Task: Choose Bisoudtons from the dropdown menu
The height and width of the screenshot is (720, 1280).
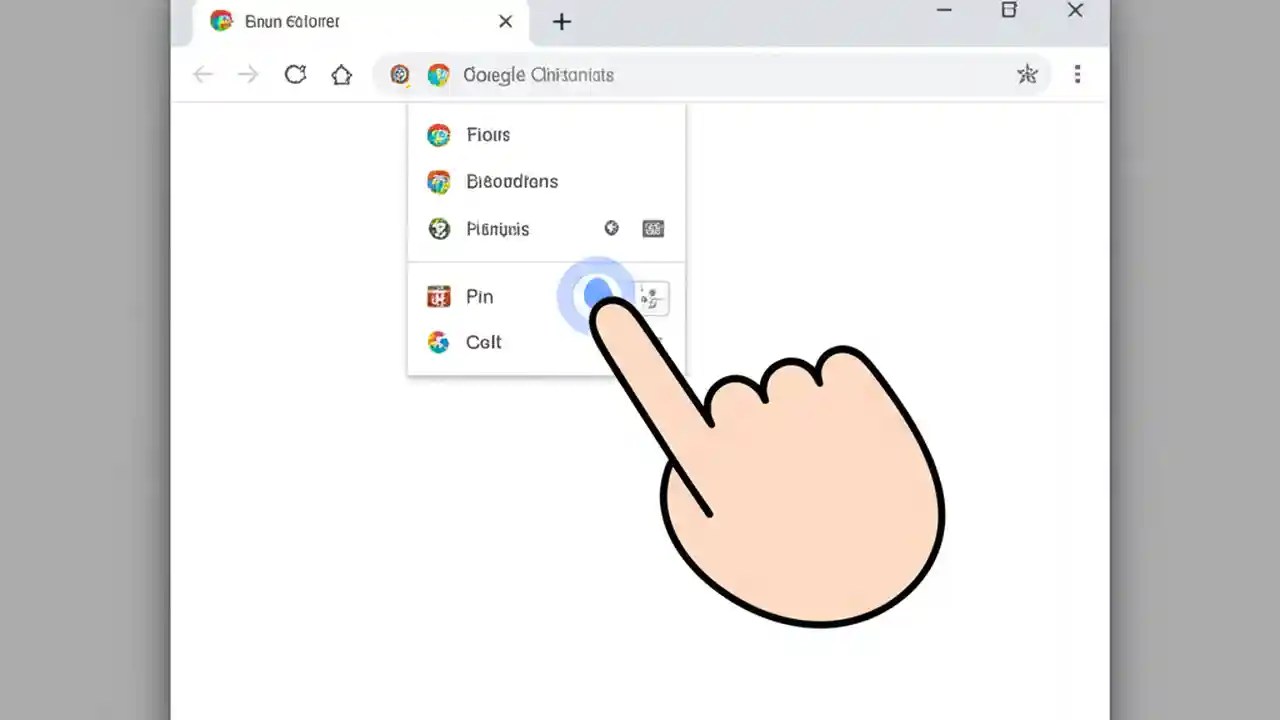Action: click(x=512, y=181)
